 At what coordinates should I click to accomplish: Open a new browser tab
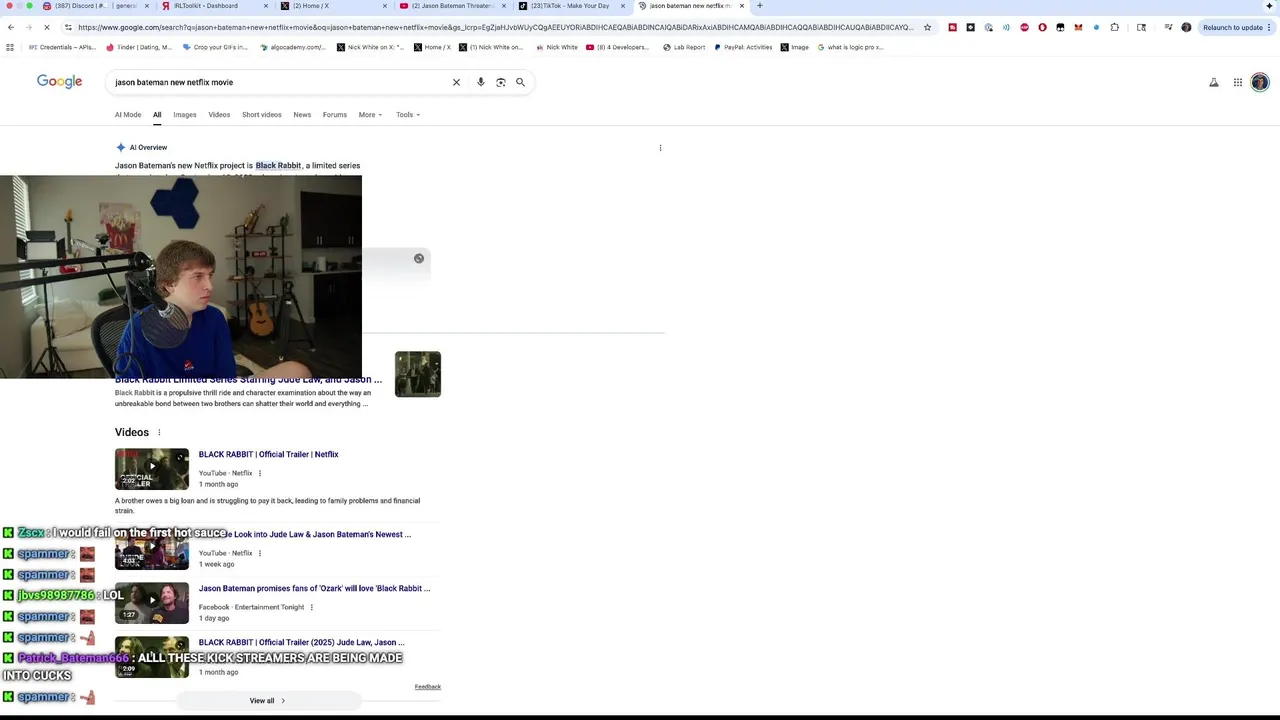pyautogui.click(x=759, y=6)
